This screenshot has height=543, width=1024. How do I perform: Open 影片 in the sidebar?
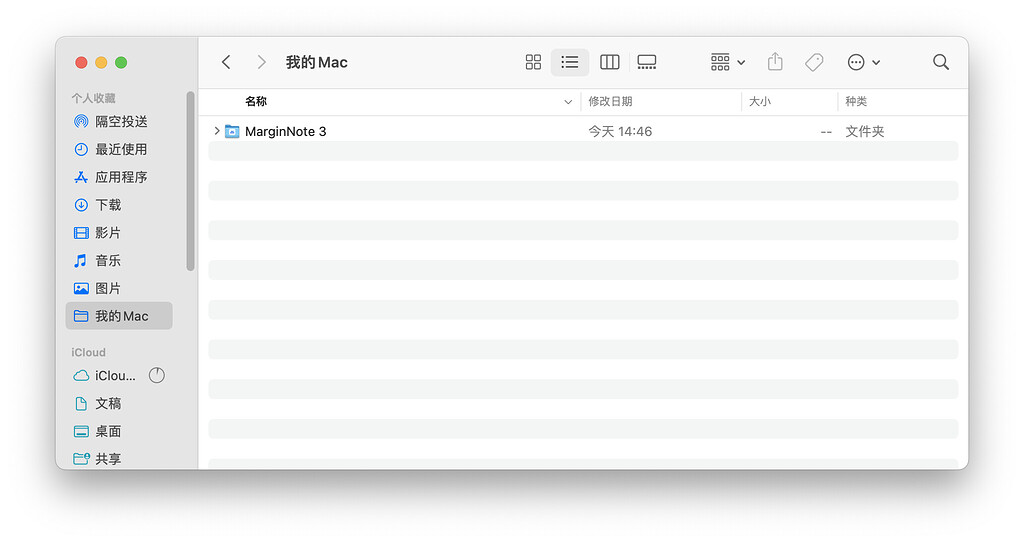(119, 233)
